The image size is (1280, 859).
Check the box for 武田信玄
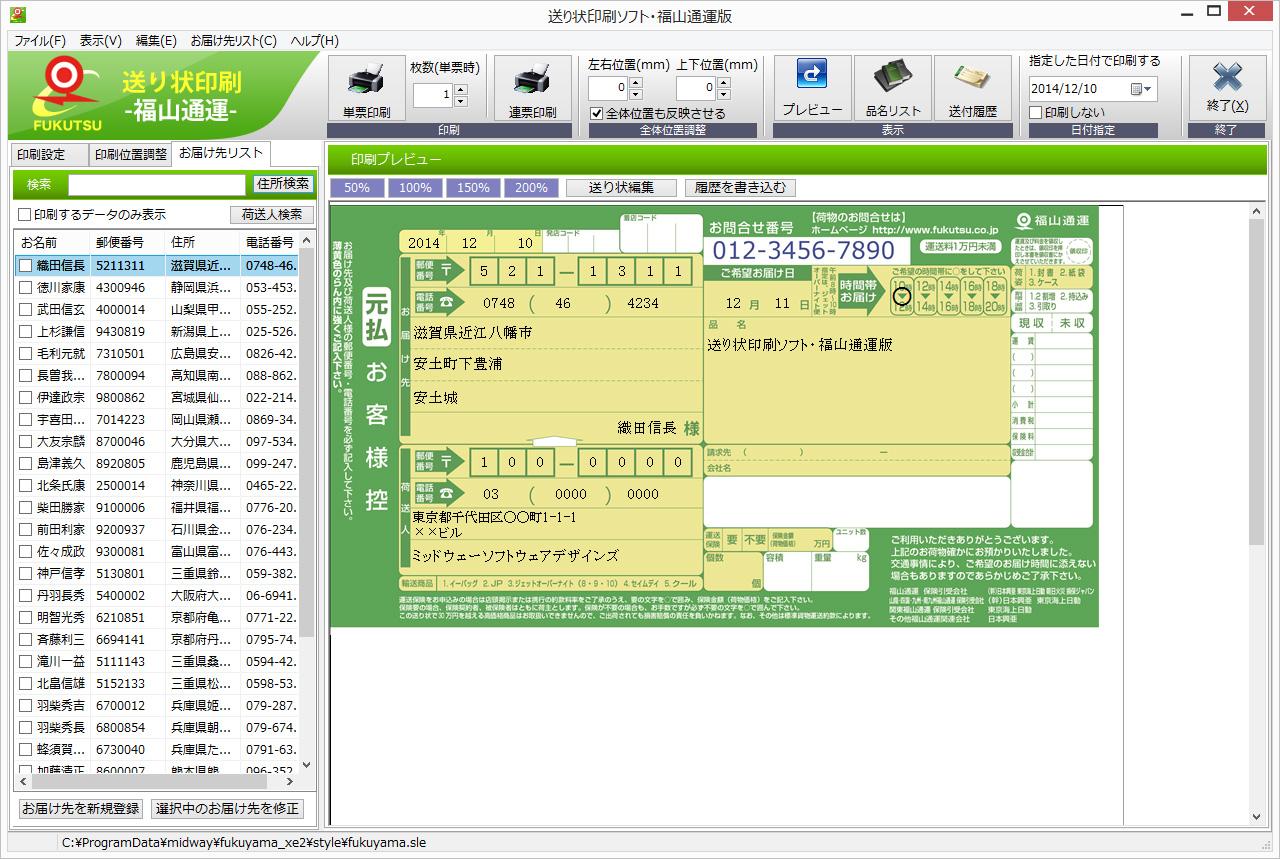tap(25, 310)
